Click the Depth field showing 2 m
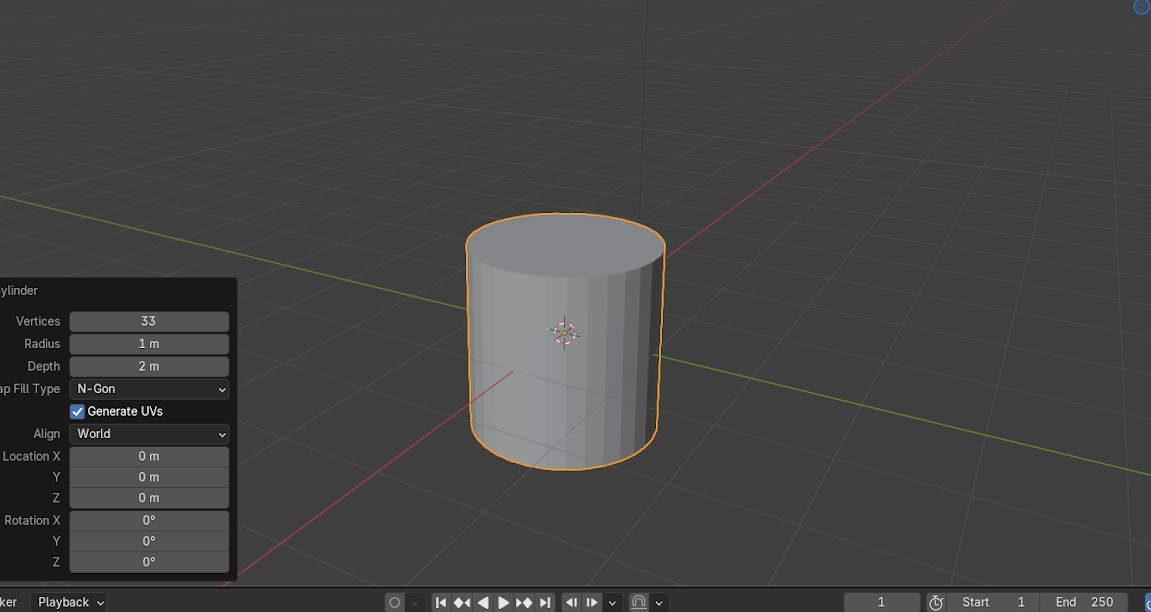This screenshot has height=612, width=1151. (x=149, y=366)
